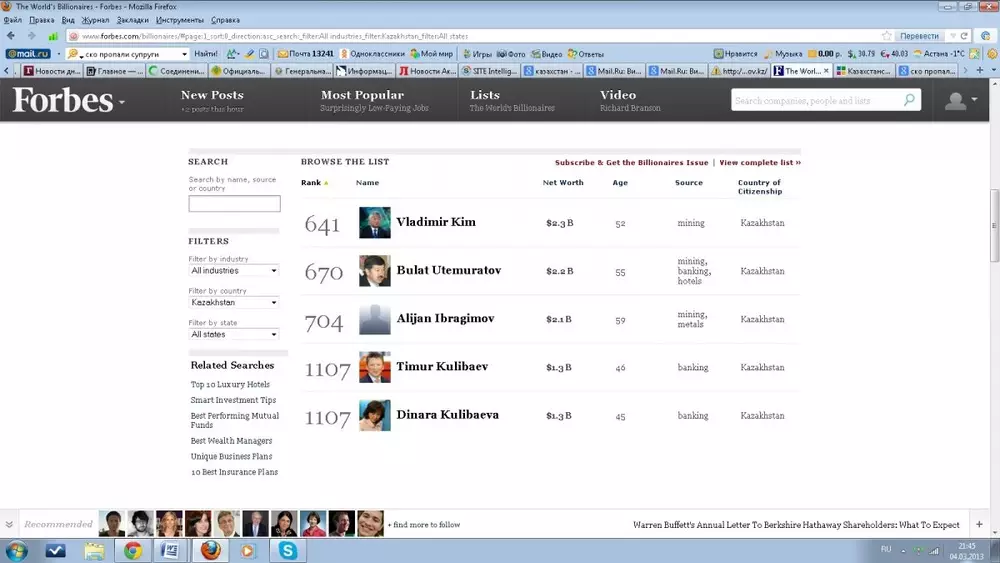Open Skype from the taskbar
This screenshot has width=1000, height=563.
tap(288, 550)
